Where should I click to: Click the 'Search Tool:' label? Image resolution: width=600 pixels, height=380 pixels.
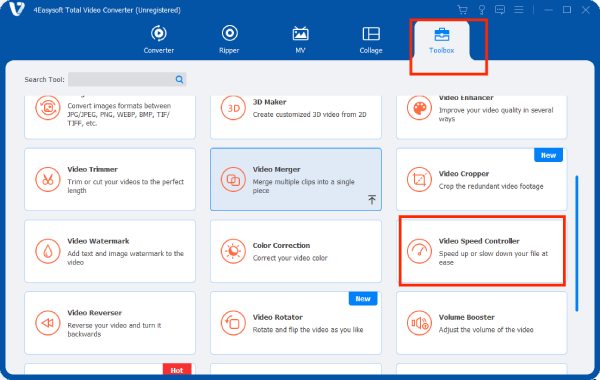(44, 79)
